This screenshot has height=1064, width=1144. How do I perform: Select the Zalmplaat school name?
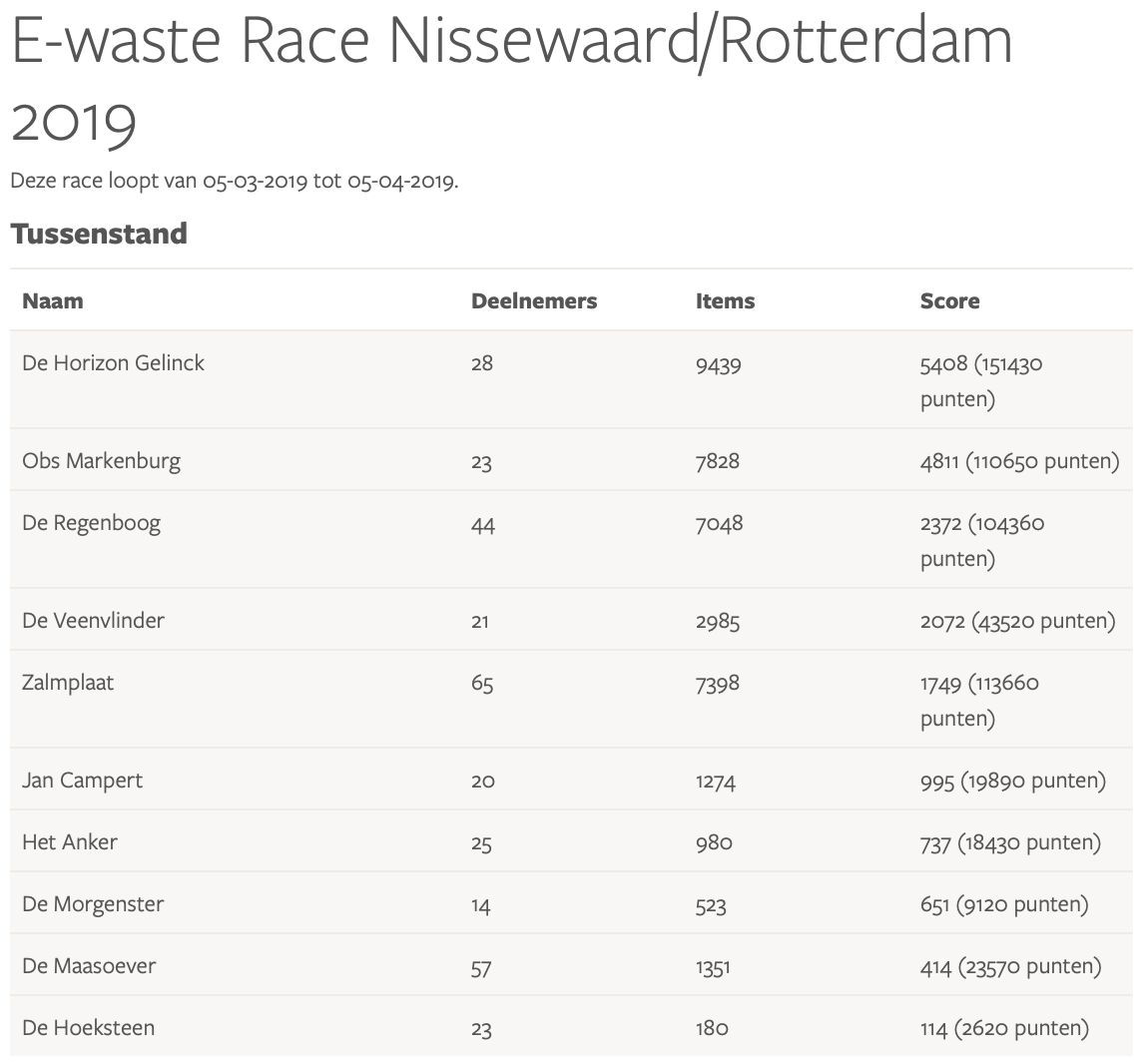(68, 683)
